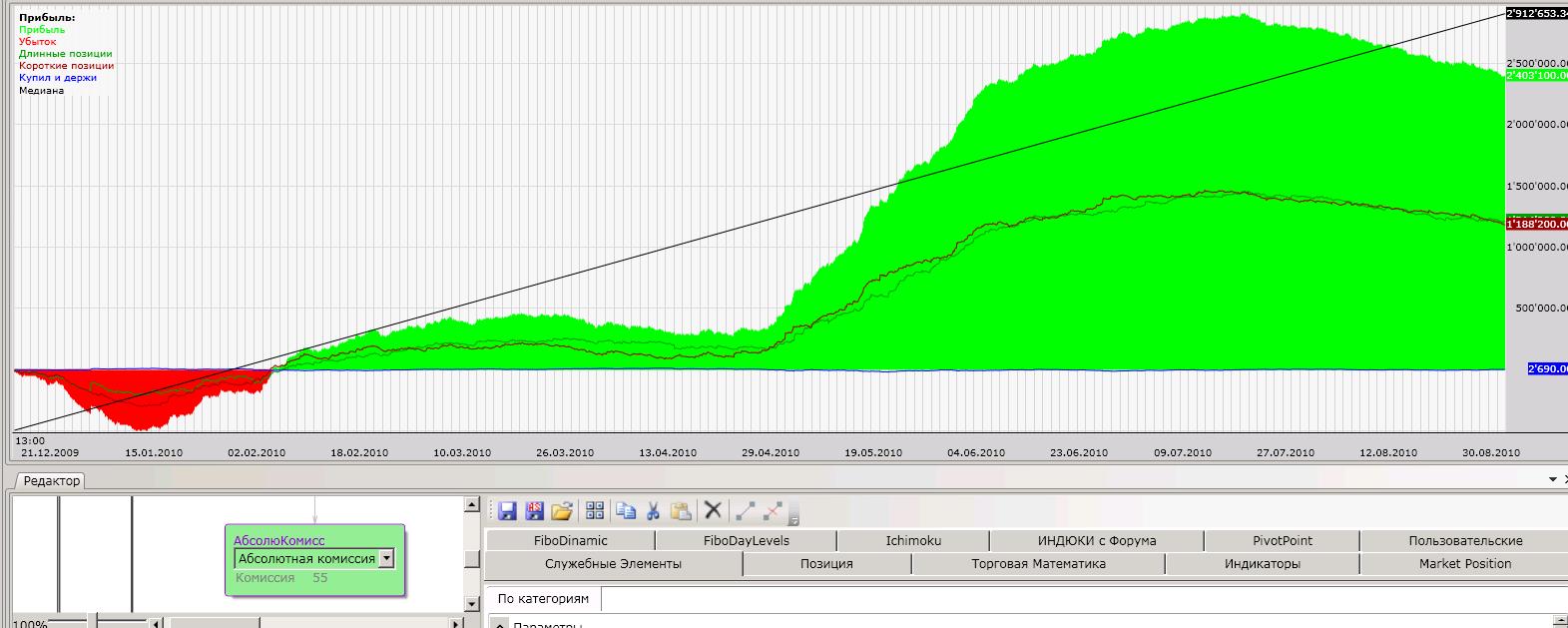
Task: Click the four-squares grid icon
Action: (595, 511)
